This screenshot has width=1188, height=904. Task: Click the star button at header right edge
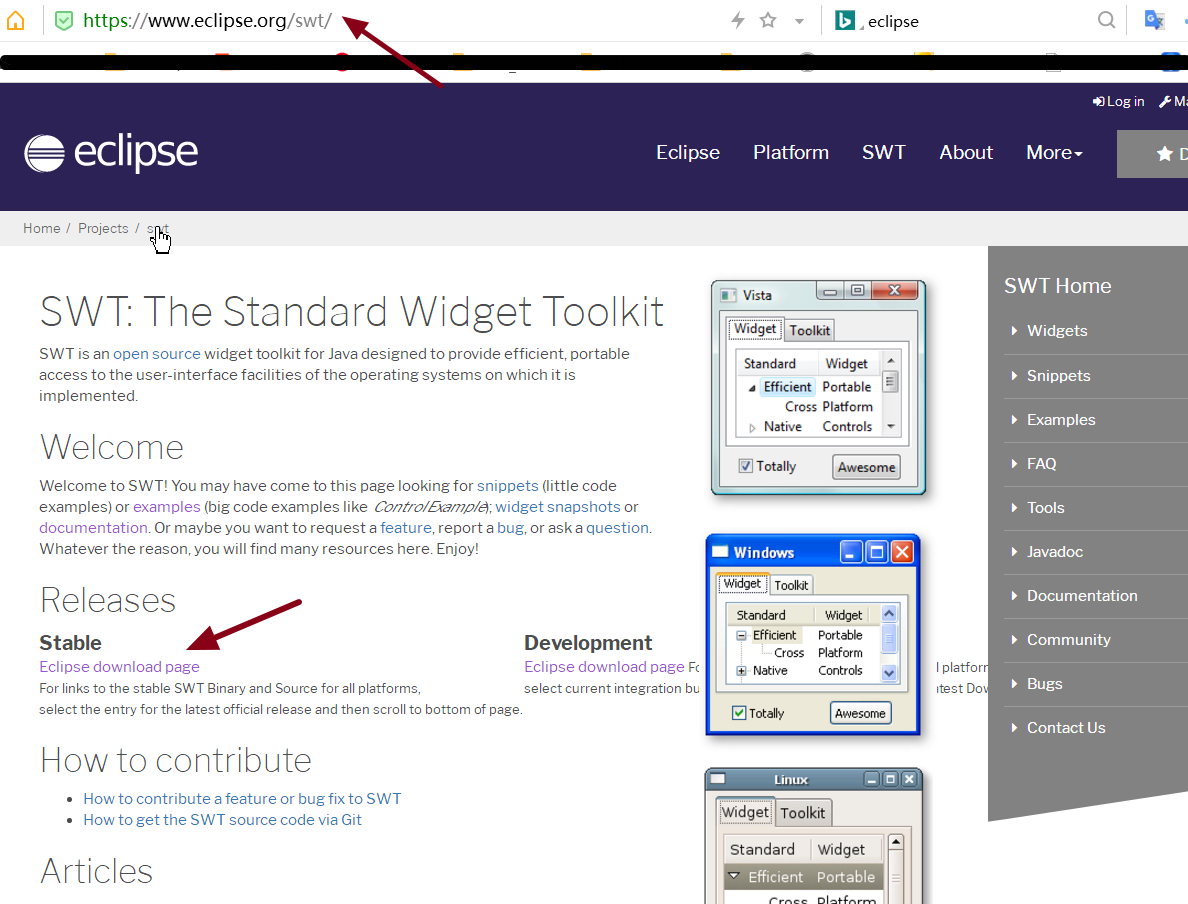(x=1152, y=154)
